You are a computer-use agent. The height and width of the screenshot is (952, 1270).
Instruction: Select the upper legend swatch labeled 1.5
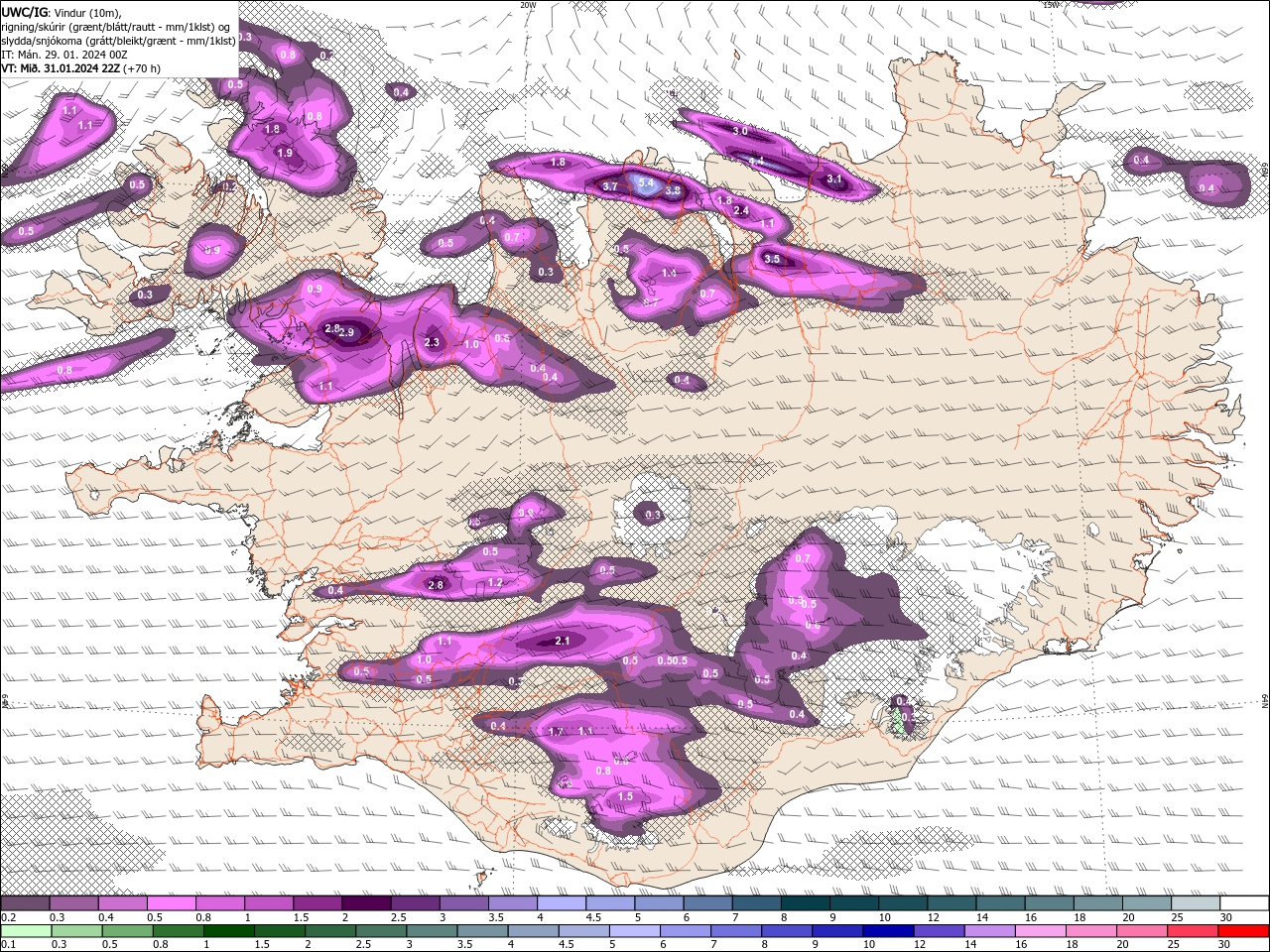(317, 903)
